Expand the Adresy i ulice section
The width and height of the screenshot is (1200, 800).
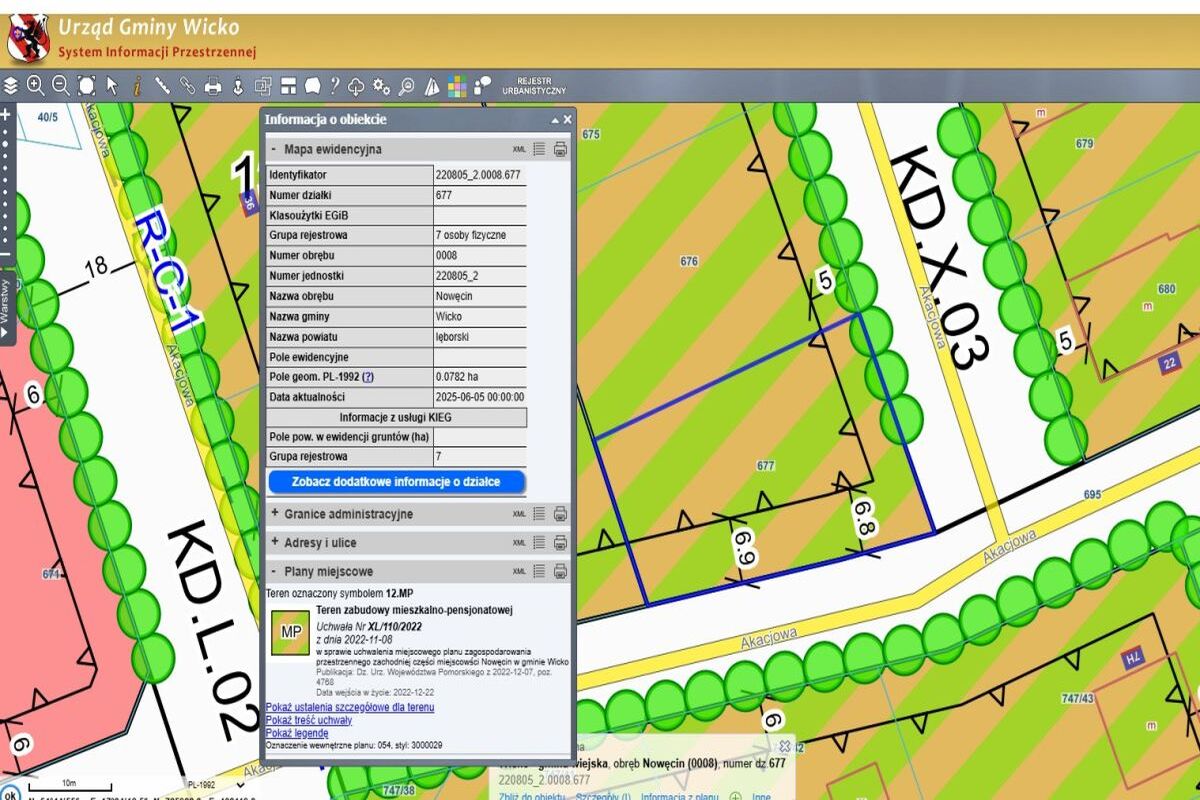(x=274, y=543)
